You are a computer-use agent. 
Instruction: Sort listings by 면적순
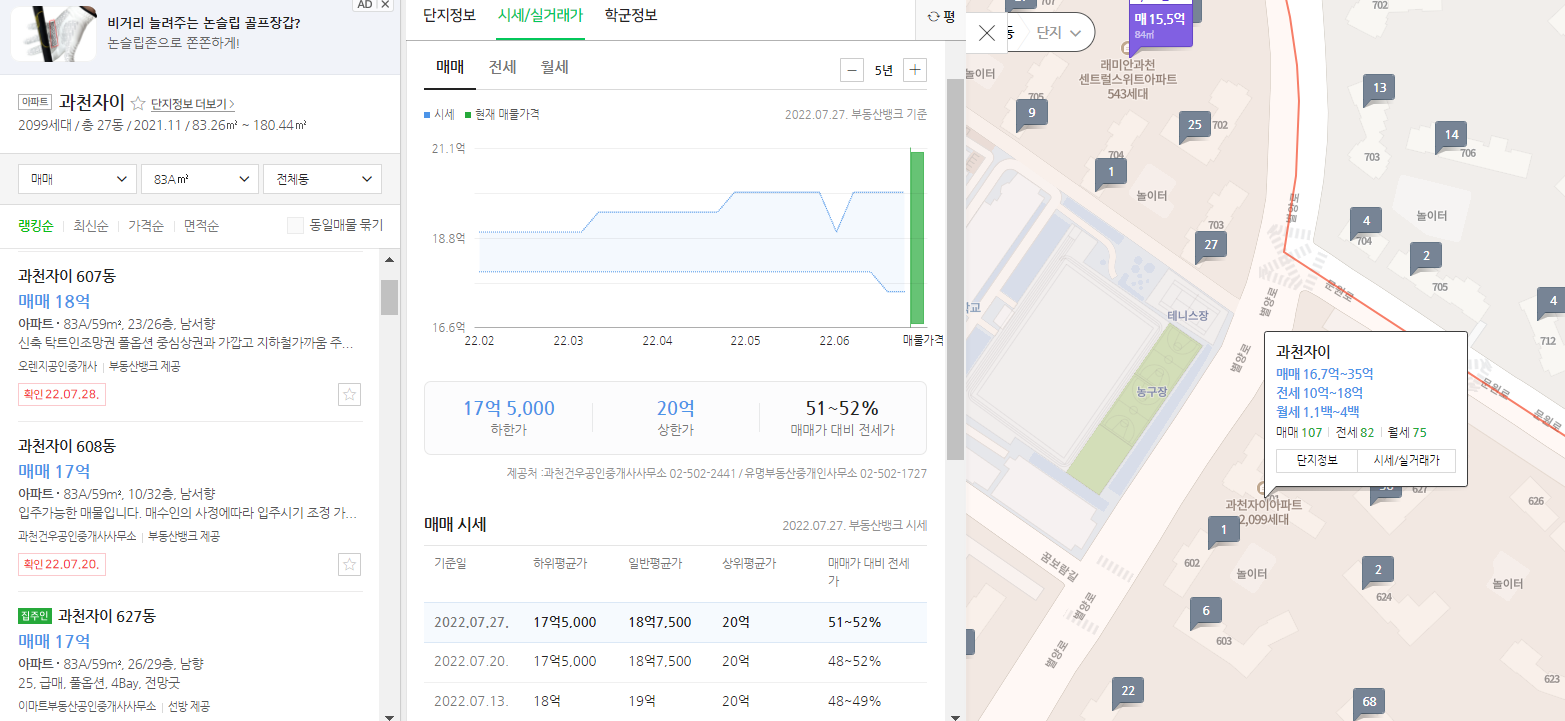tap(201, 226)
